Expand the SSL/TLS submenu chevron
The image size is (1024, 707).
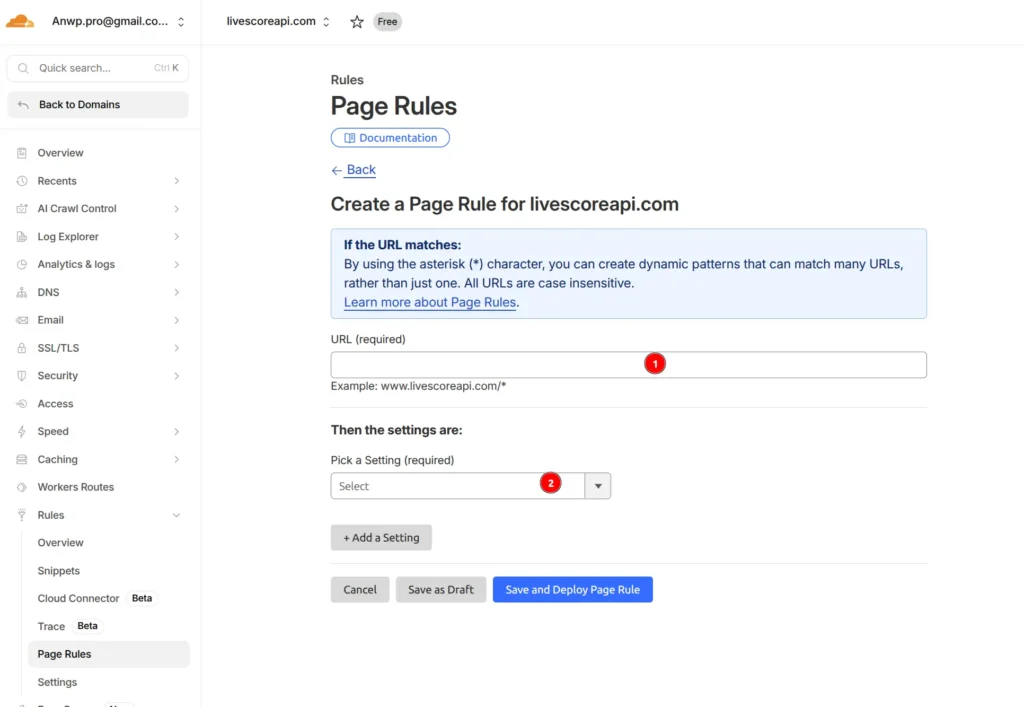pyautogui.click(x=176, y=348)
